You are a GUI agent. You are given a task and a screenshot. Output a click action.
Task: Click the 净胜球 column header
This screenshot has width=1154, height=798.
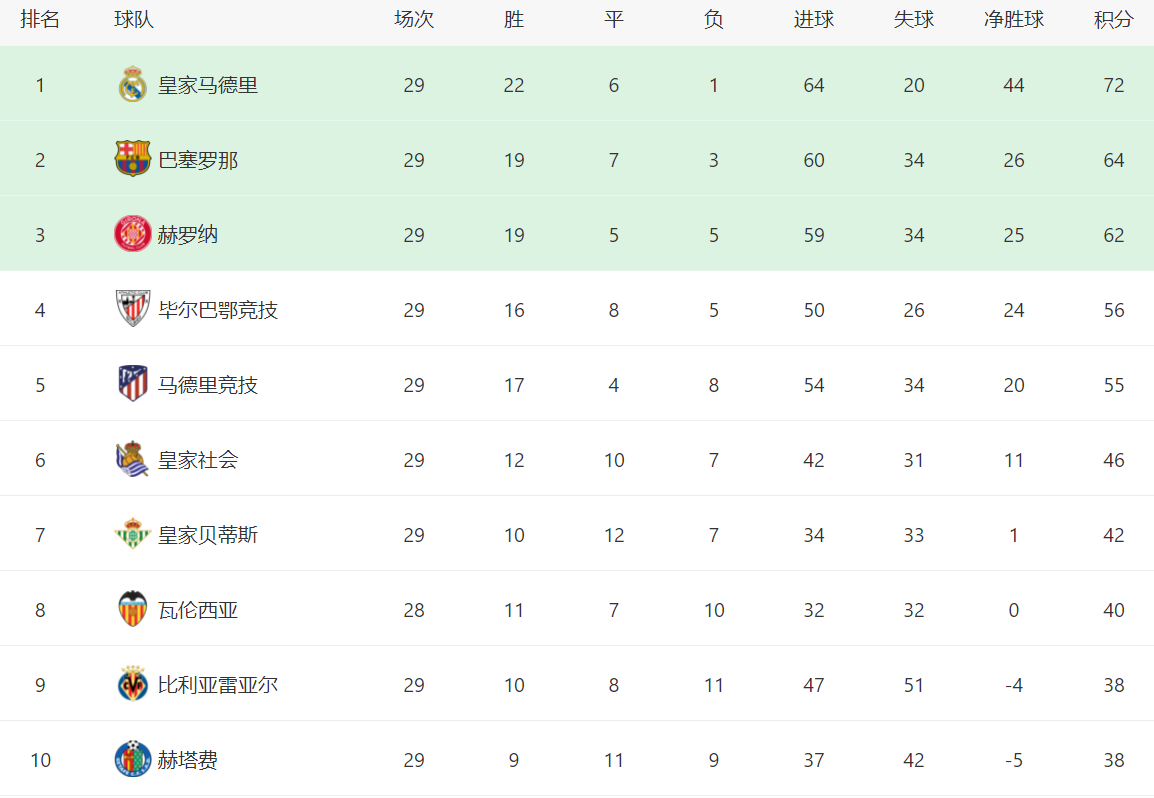pyautogui.click(x=1014, y=20)
